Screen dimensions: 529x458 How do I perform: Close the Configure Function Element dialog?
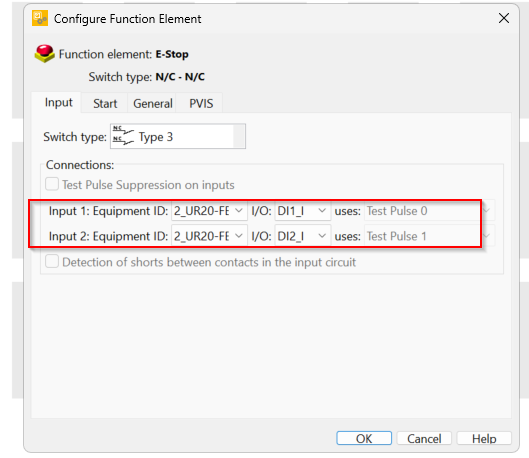click(x=504, y=18)
